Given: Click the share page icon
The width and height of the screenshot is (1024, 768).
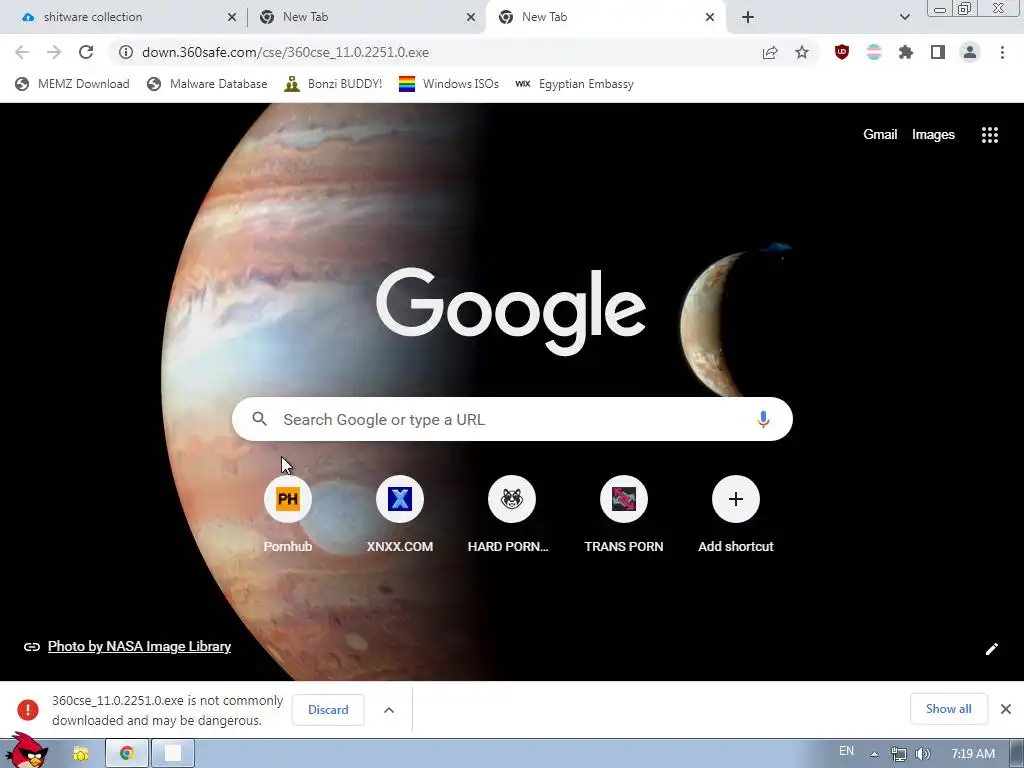Looking at the screenshot, I should pos(770,52).
